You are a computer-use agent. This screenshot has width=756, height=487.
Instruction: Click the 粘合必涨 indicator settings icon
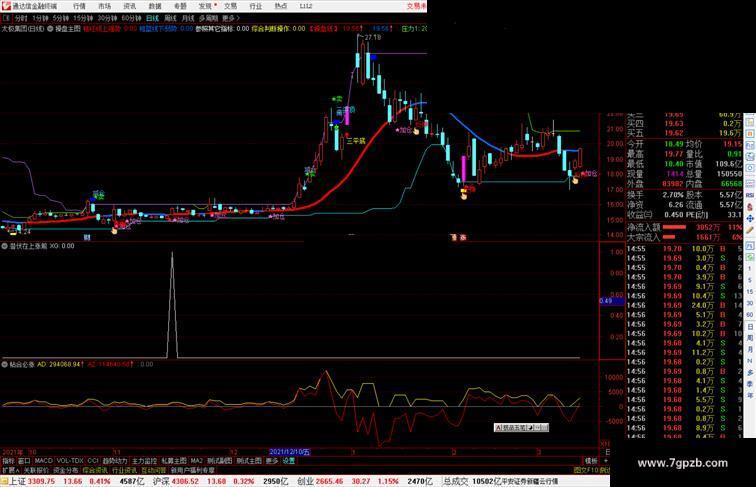(x=5, y=365)
